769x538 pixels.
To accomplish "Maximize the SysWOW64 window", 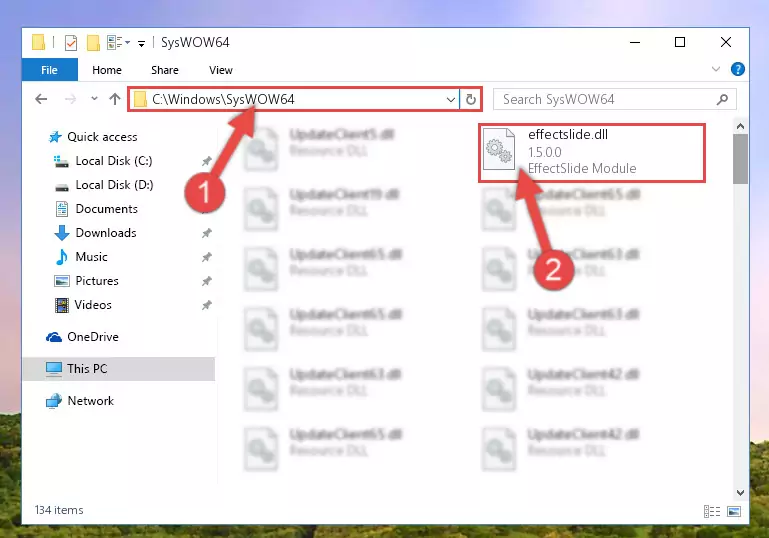I will (x=680, y=43).
